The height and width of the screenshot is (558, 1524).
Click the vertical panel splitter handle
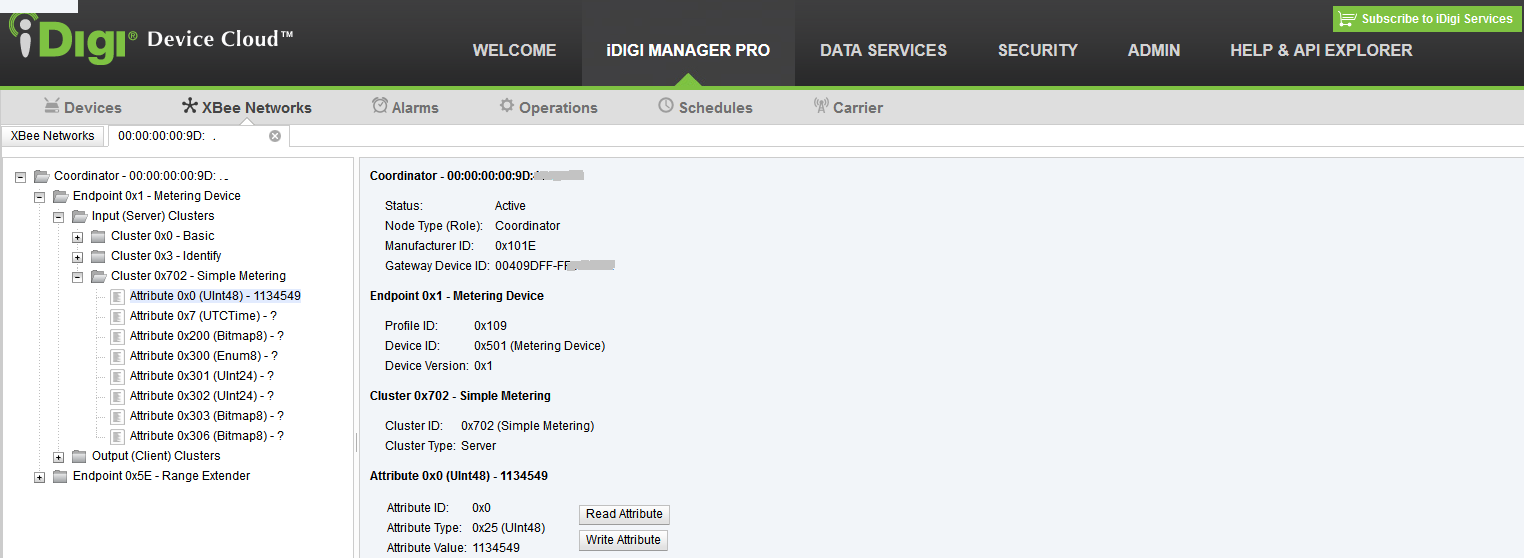pyautogui.click(x=356, y=442)
